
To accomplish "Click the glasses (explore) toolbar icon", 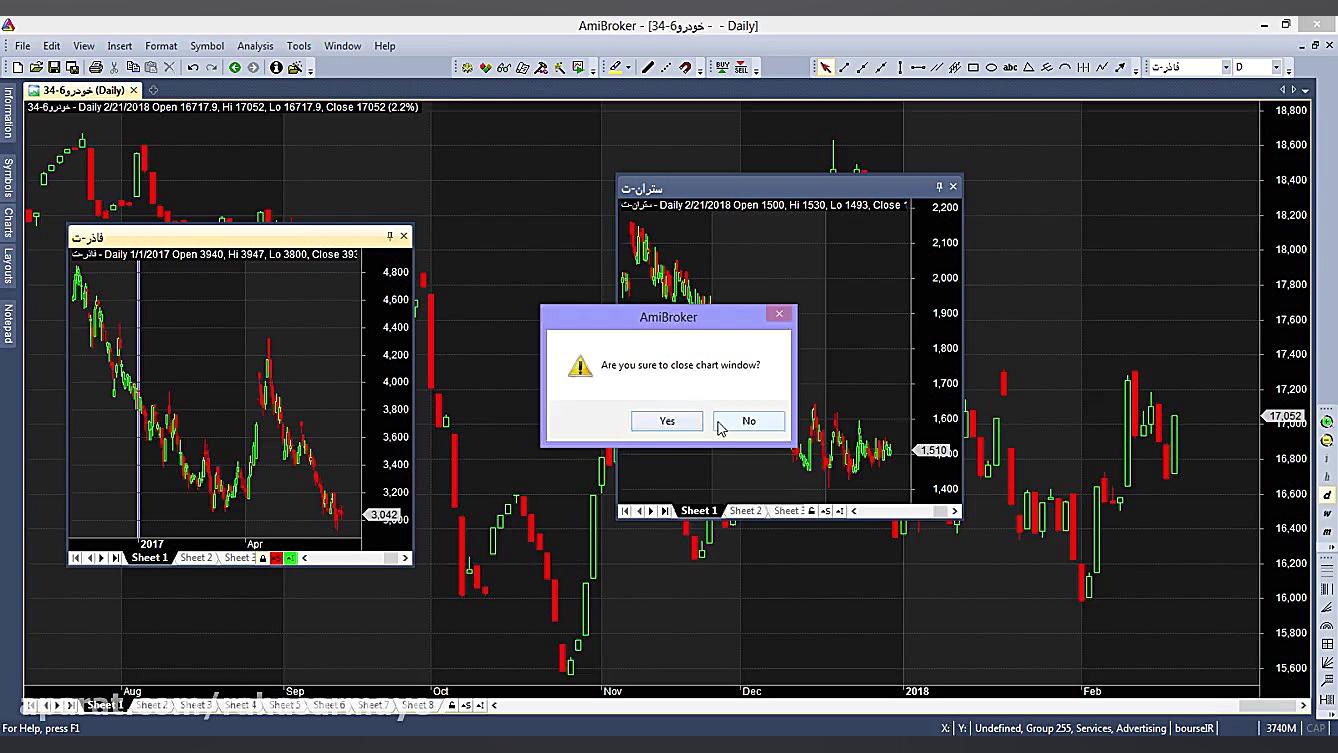I will [503, 68].
